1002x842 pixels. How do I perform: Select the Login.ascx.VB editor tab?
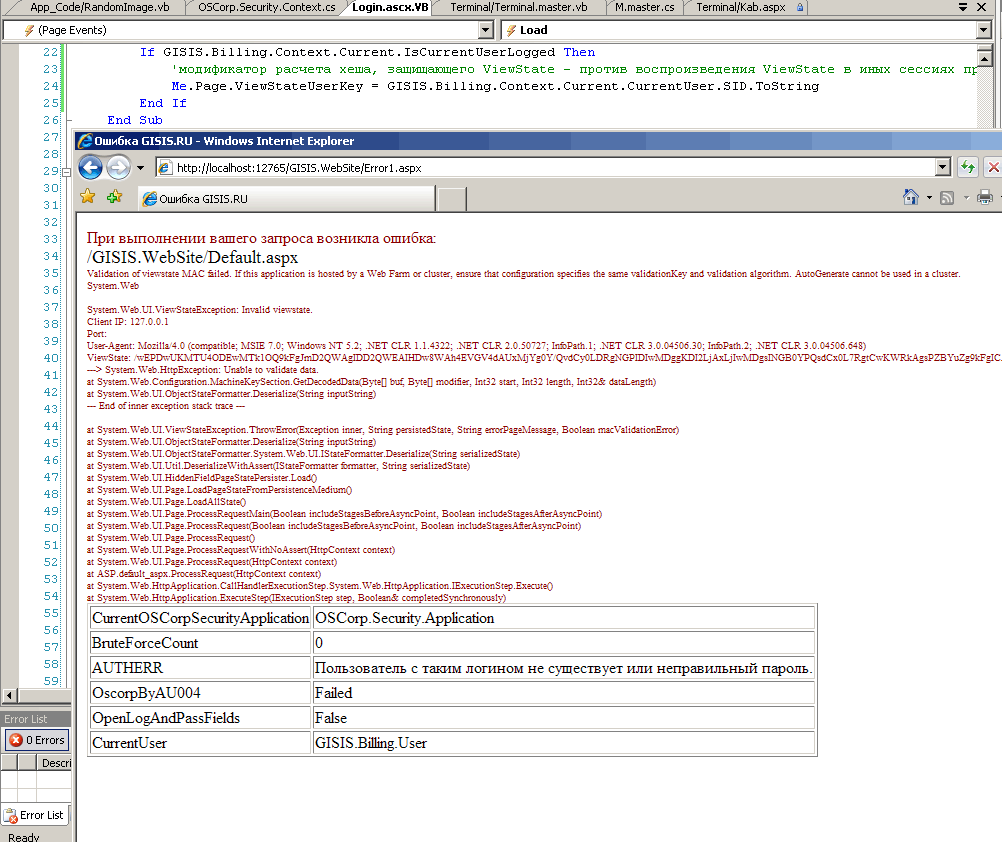[x=390, y=7]
